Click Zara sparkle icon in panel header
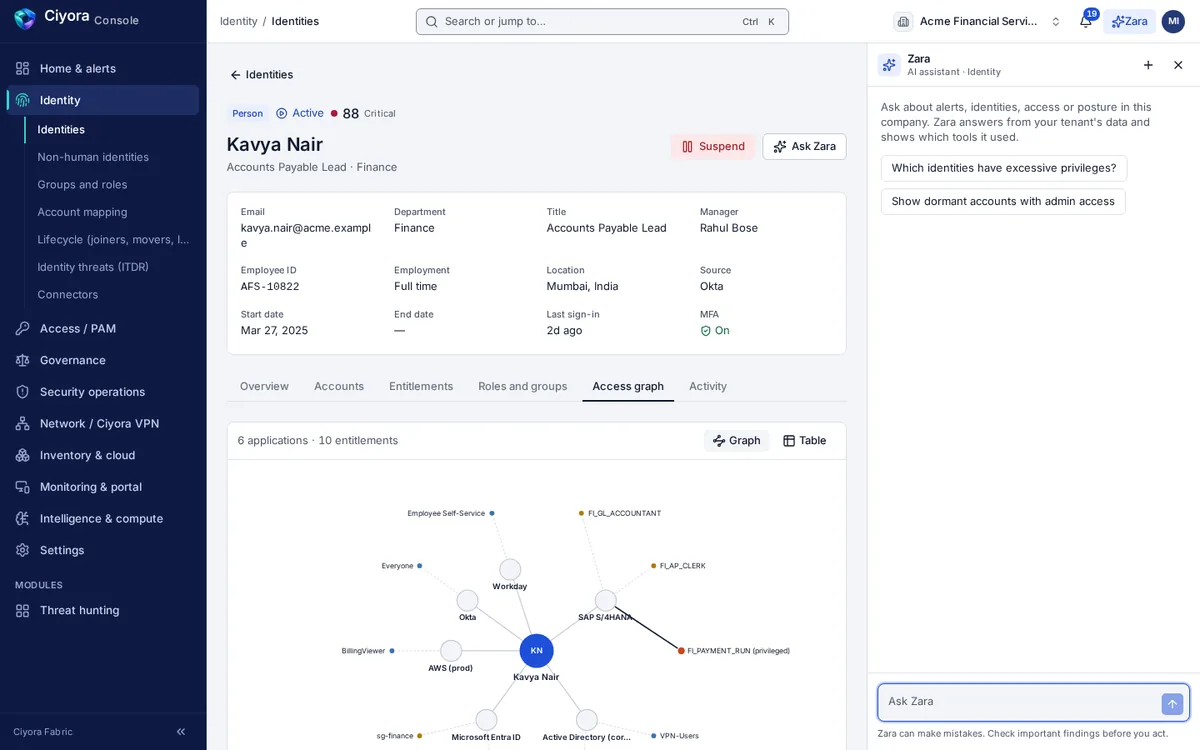Screen dimensions: 1200x750 pyautogui.click(x=889, y=65)
